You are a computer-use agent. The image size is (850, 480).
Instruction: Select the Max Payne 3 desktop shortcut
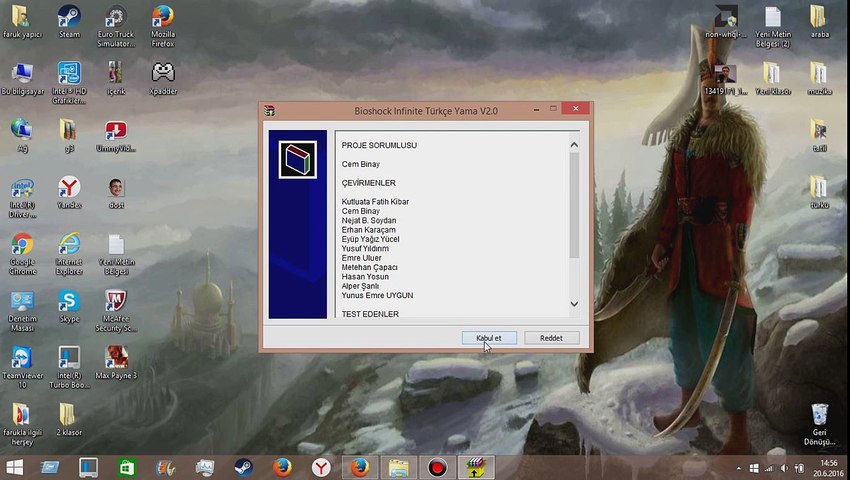point(116,363)
